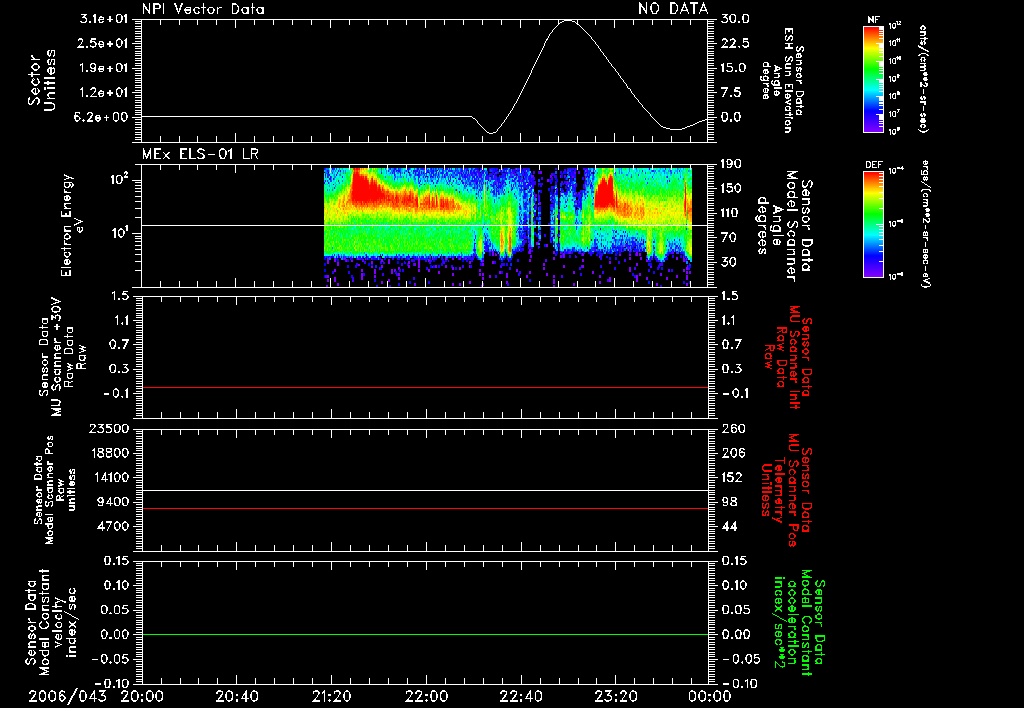Image resolution: width=1024 pixels, height=708 pixels.
Task: Click the 23:20 time axis label
Action: click(x=615, y=696)
